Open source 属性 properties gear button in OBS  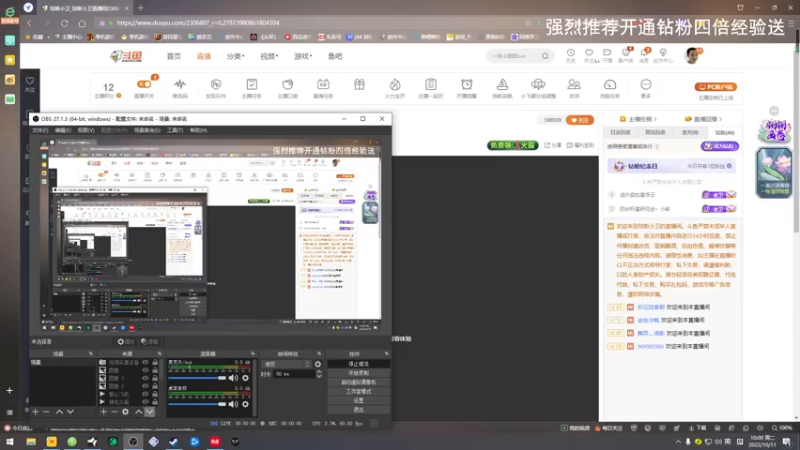pos(126,342)
